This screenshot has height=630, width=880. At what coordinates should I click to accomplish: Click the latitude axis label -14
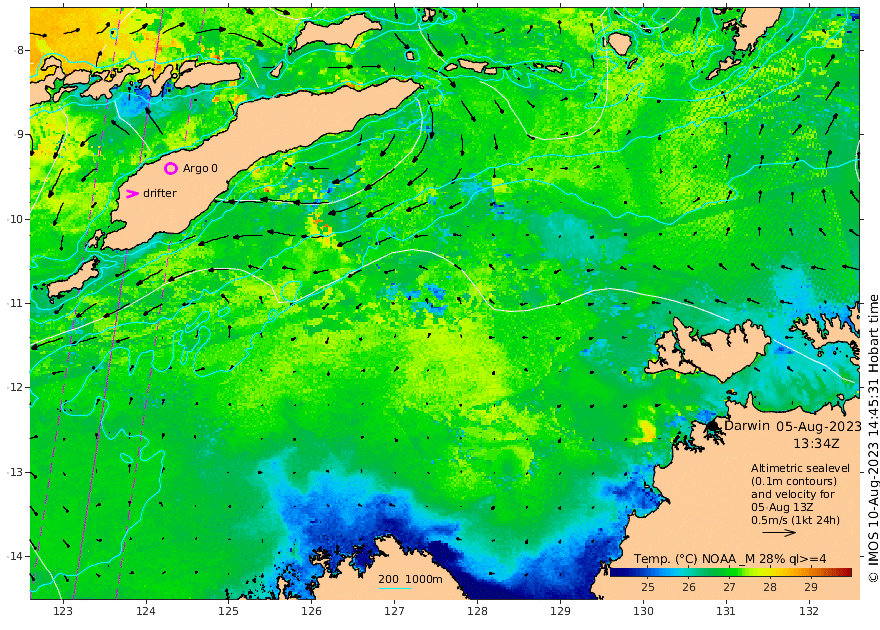pos(15,556)
